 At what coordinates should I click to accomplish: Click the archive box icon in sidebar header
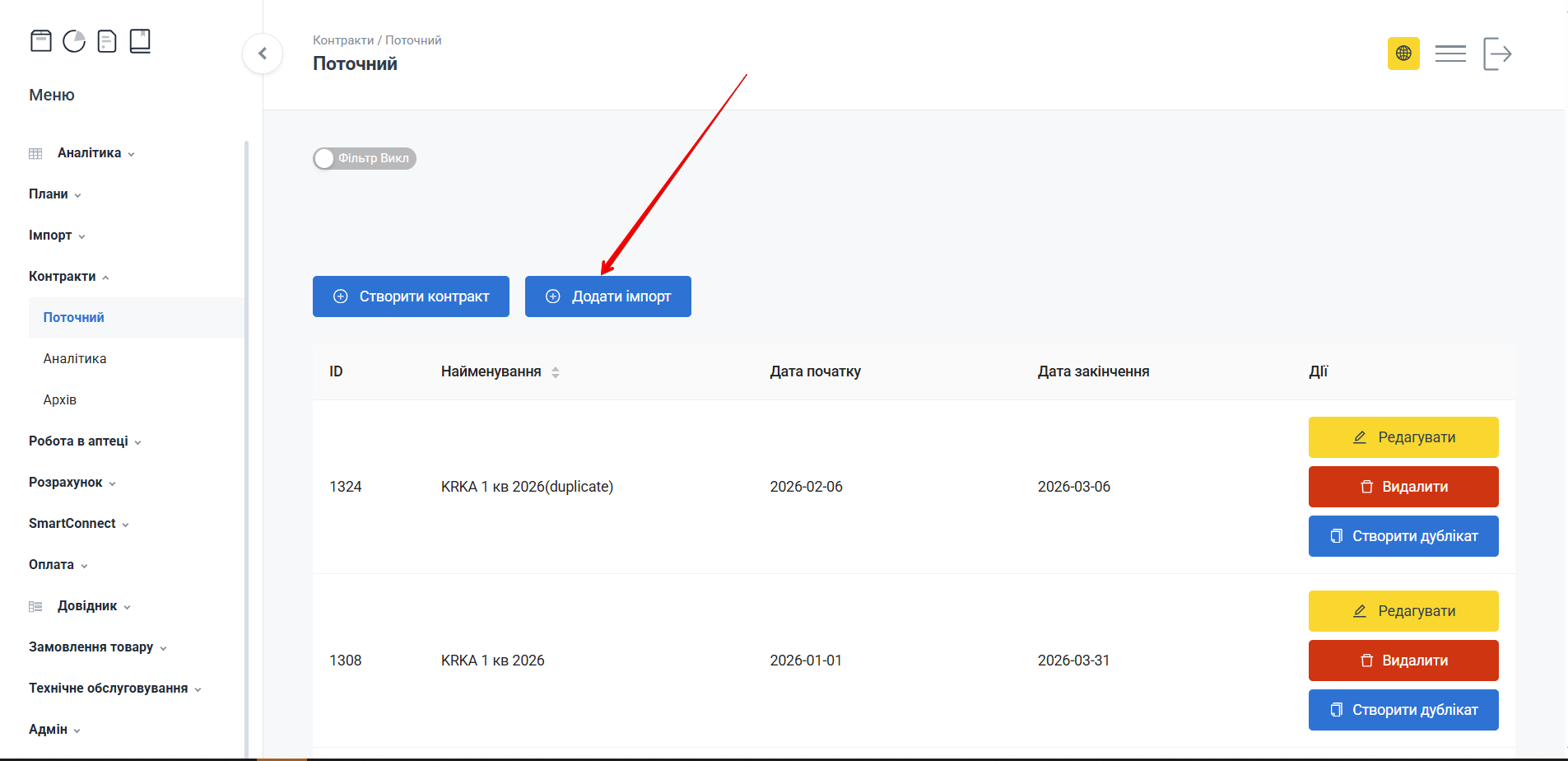41,40
